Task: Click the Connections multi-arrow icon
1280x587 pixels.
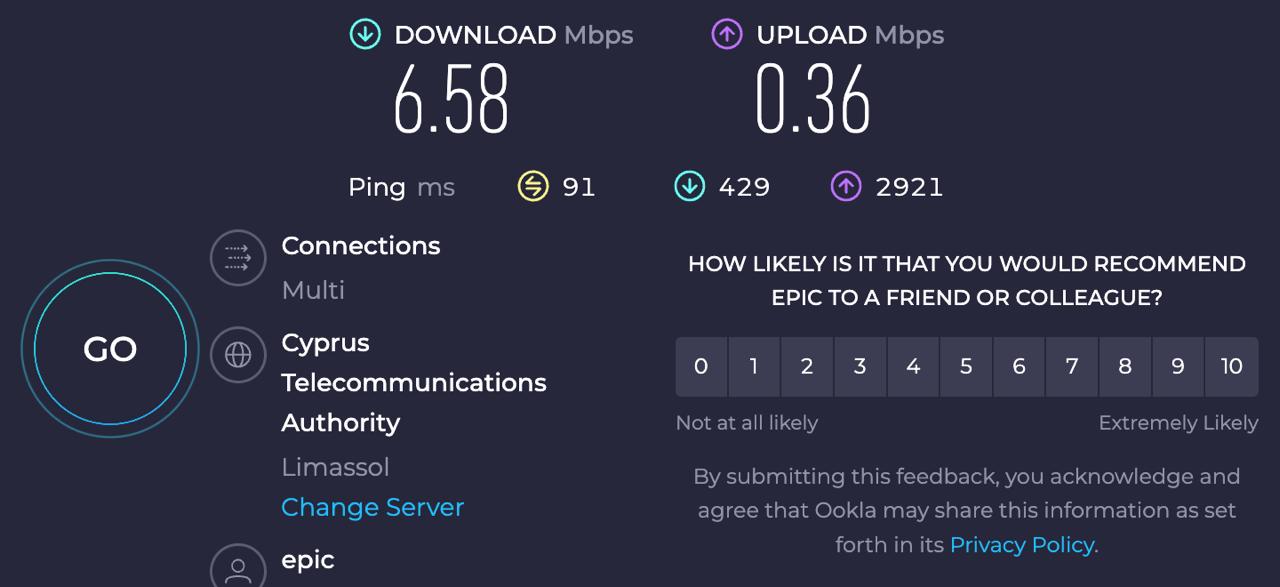Action: click(x=238, y=259)
